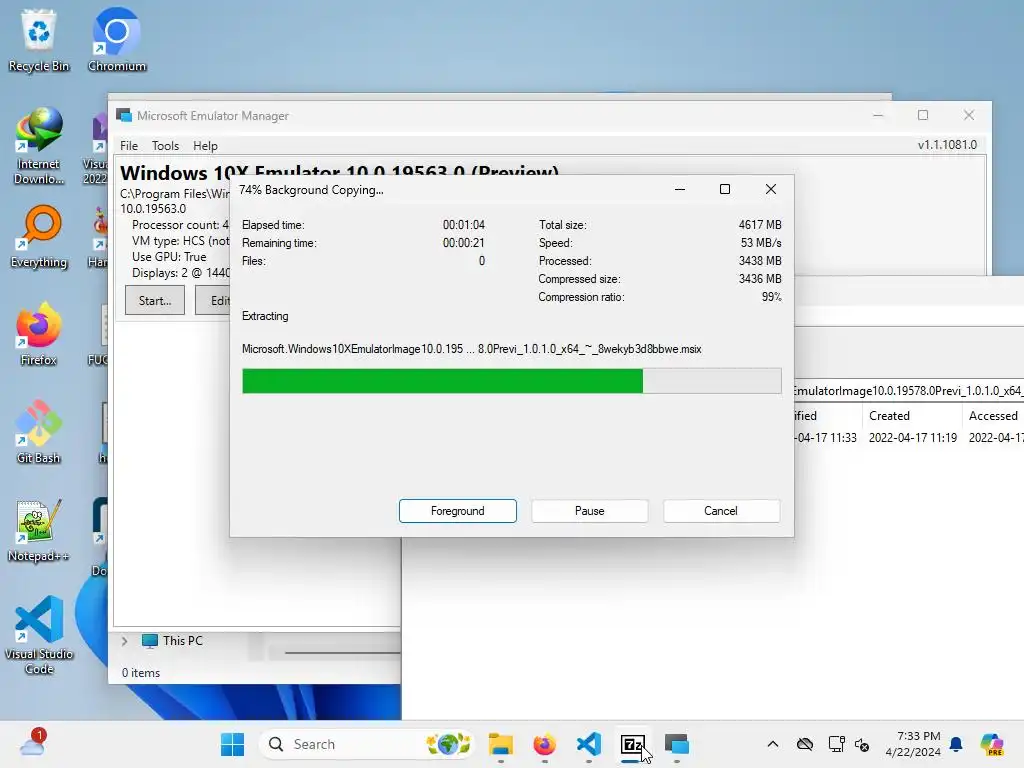Open the Everything search desktop shortcut
Image resolution: width=1024 pixels, height=768 pixels.
(39, 237)
